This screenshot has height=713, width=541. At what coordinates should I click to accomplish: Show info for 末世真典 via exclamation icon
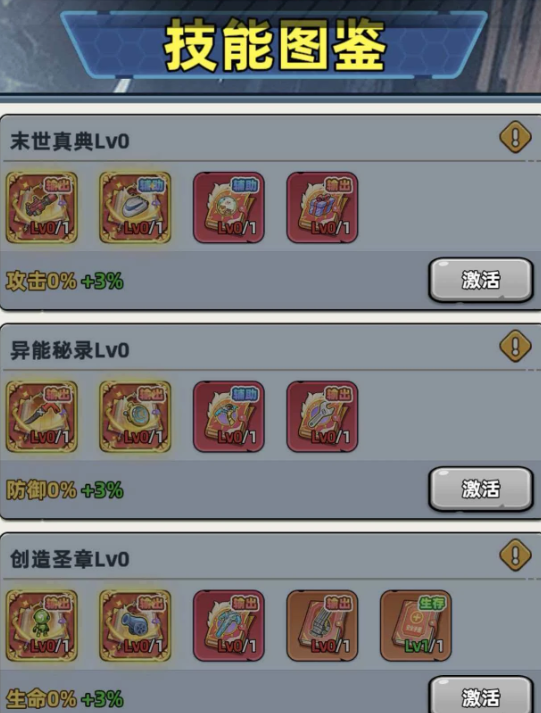tap(515, 137)
